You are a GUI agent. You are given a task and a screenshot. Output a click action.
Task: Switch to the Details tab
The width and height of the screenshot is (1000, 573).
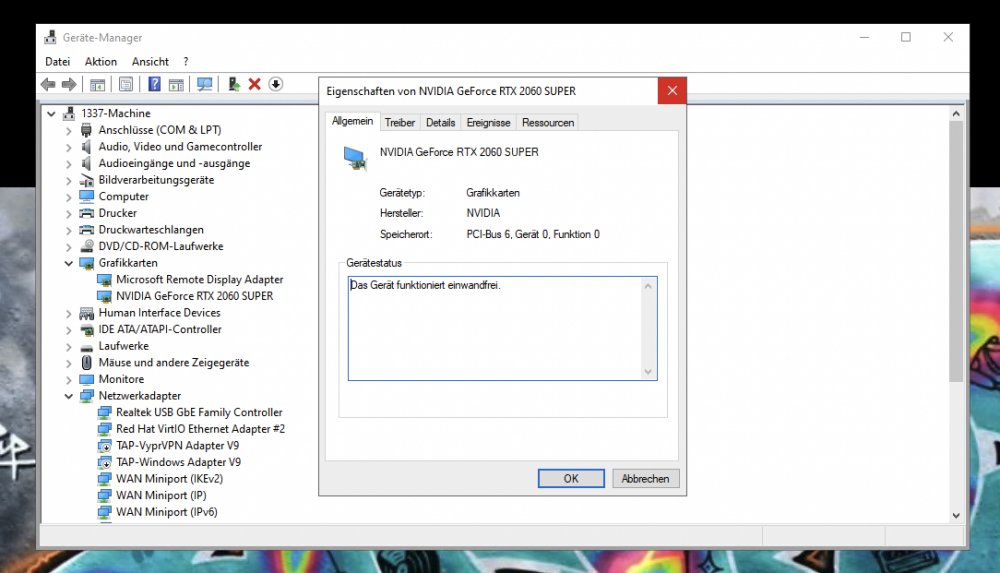tap(441, 123)
